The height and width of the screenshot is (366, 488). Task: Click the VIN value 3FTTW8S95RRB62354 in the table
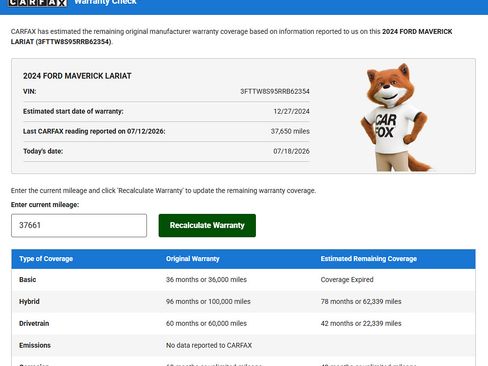275,91
